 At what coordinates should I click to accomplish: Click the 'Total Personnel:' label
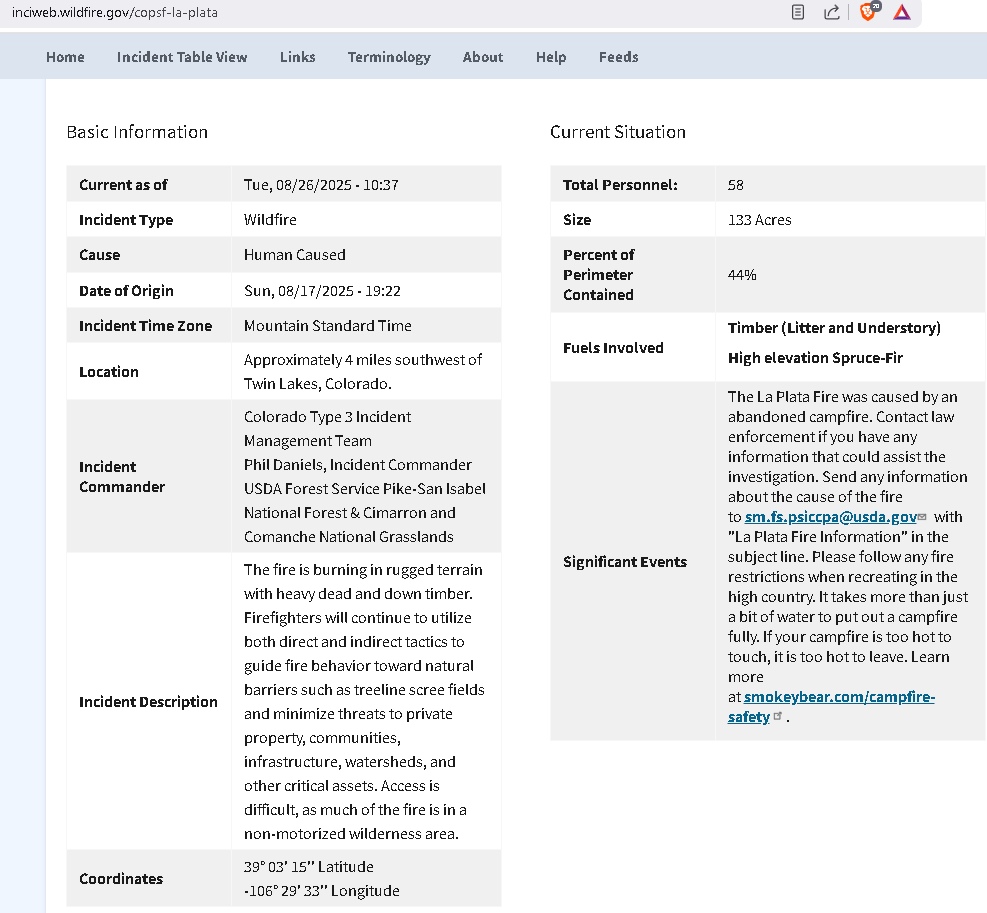click(x=620, y=185)
